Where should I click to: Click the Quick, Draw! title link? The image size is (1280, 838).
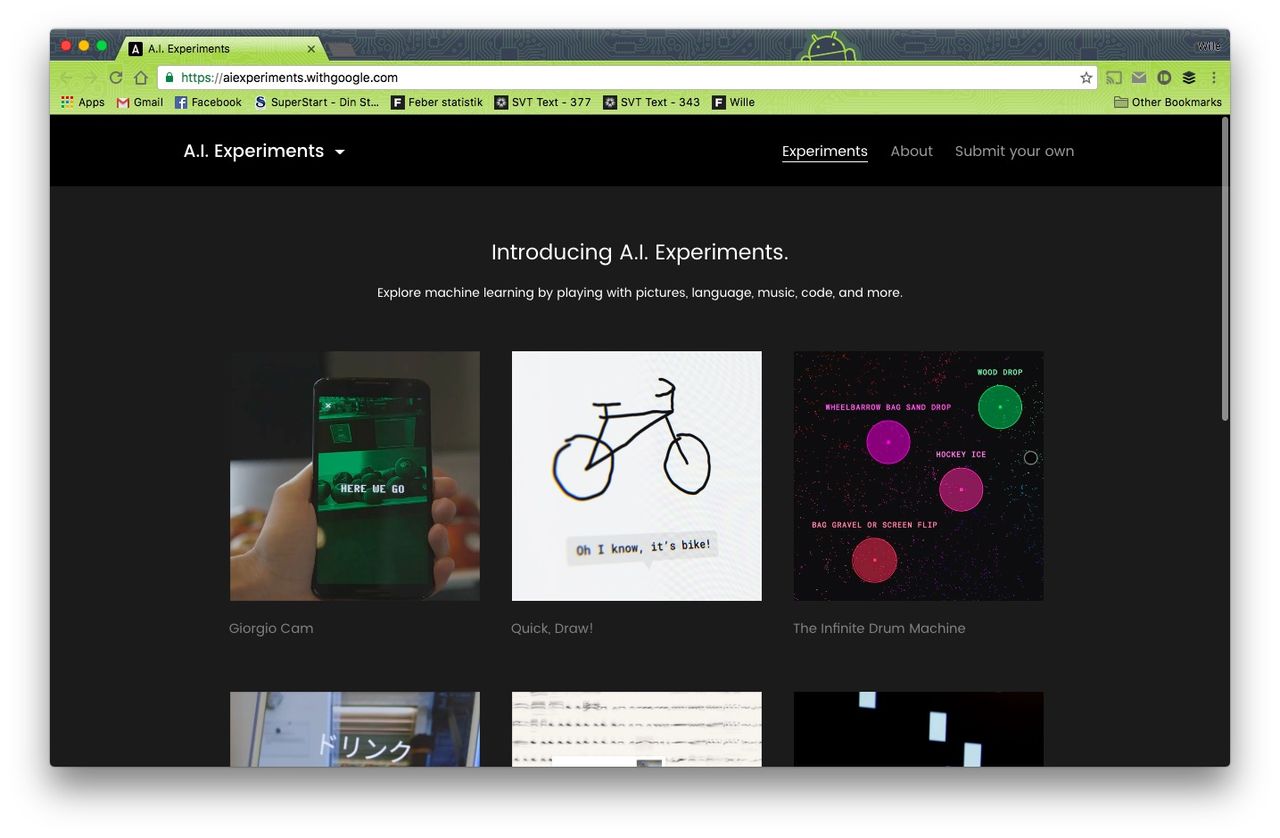pyautogui.click(x=552, y=628)
